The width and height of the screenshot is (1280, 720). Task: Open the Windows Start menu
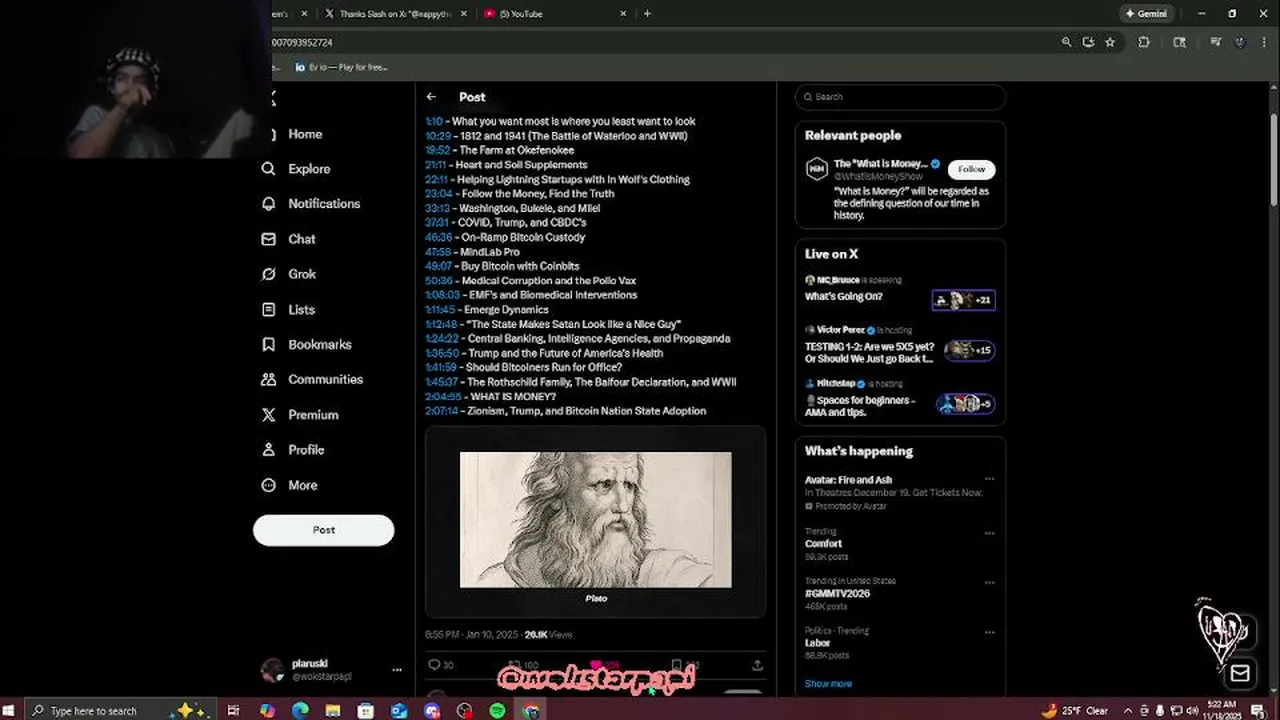click(x=10, y=710)
